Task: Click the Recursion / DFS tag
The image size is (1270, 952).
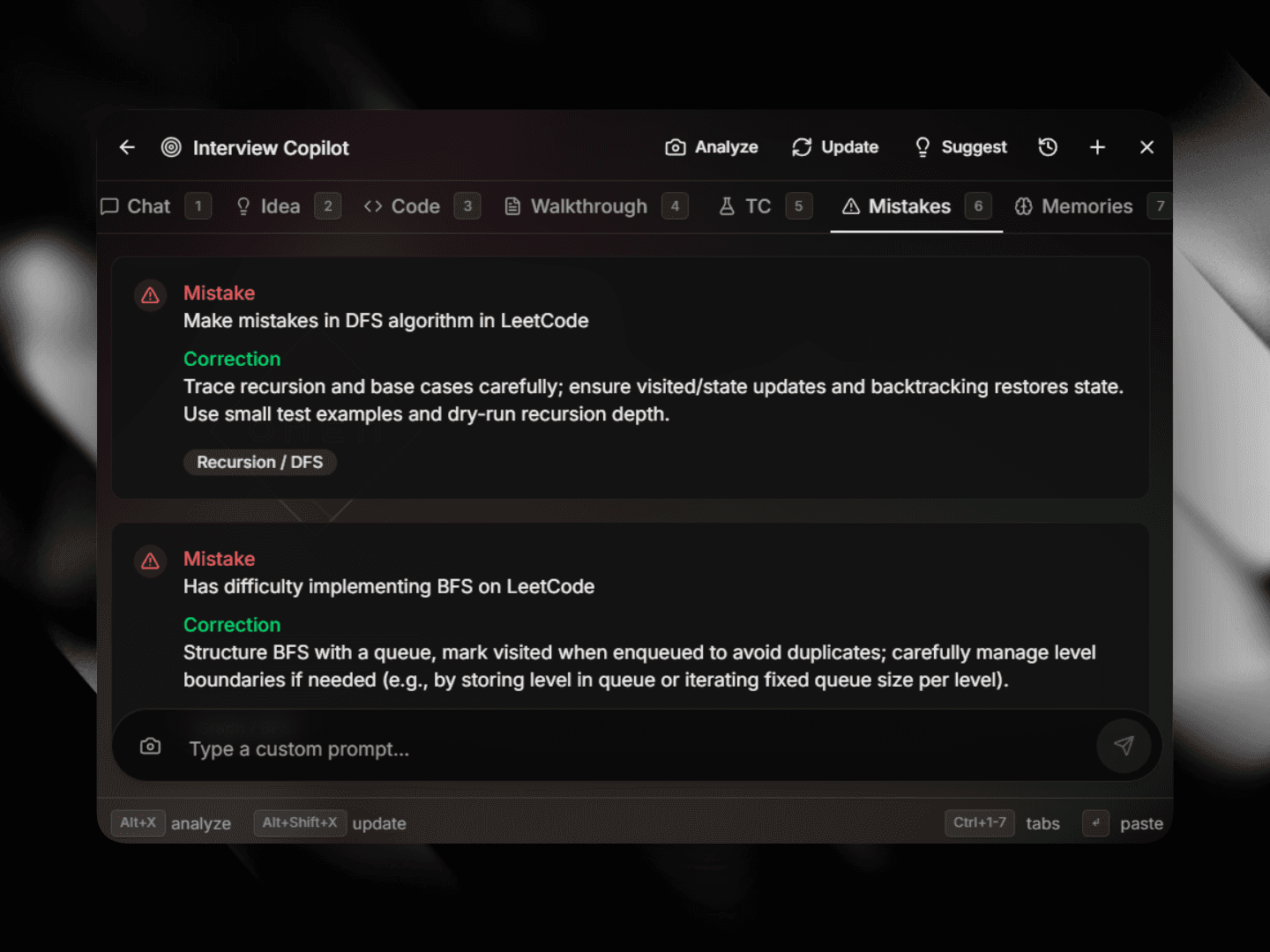Action: (259, 462)
